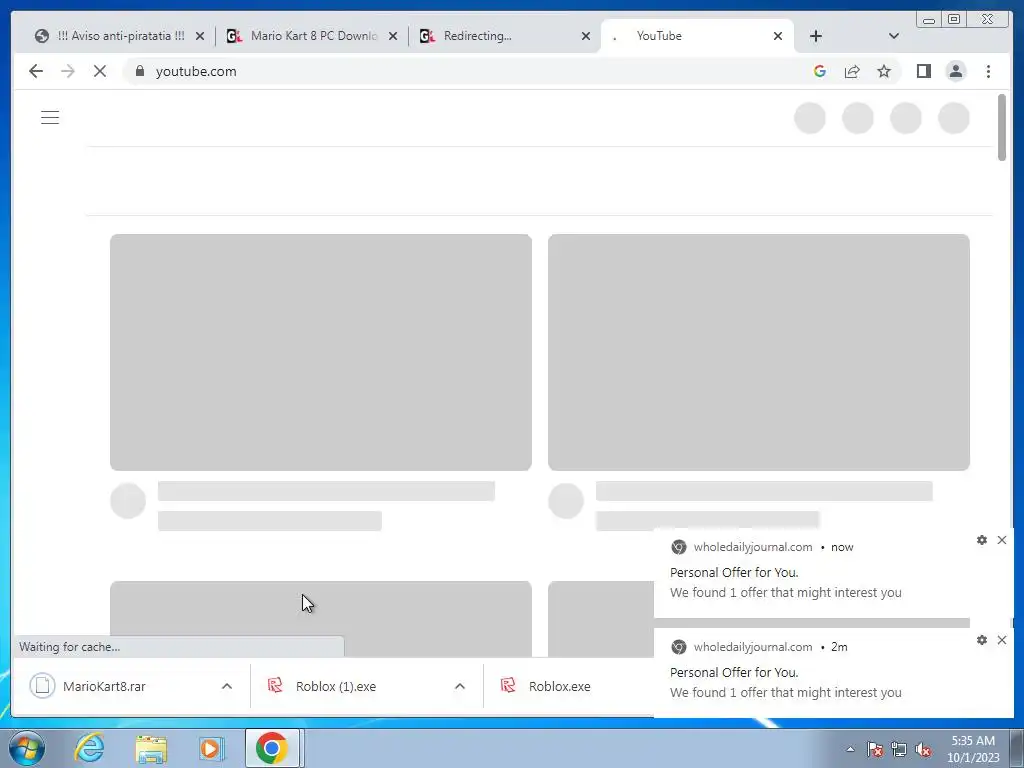Open the Action Center flag icon
The height and width of the screenshot is (768, 1024).
[875, 749]
